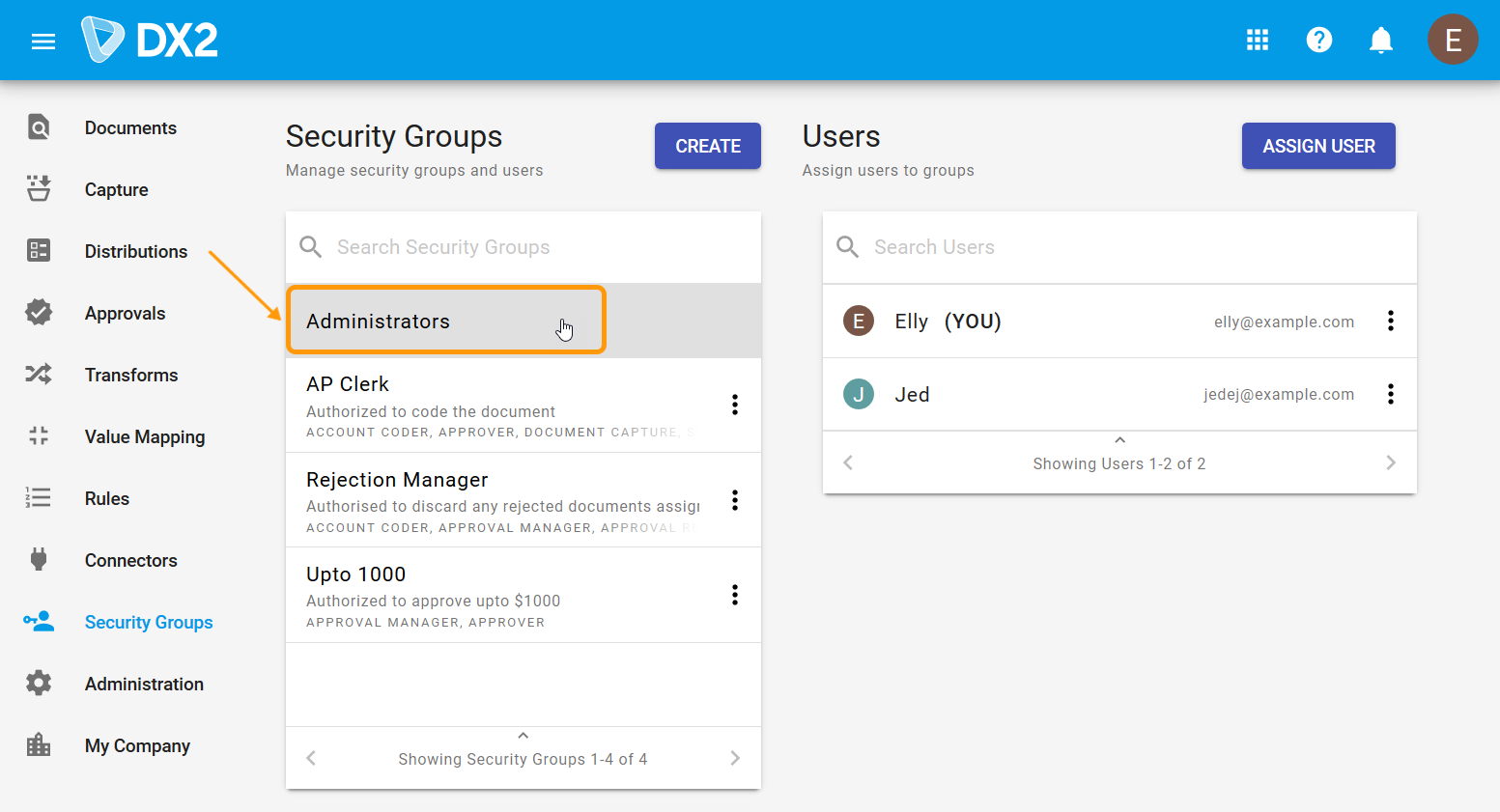Open options menu for Rejection Manager

[735, 499]
